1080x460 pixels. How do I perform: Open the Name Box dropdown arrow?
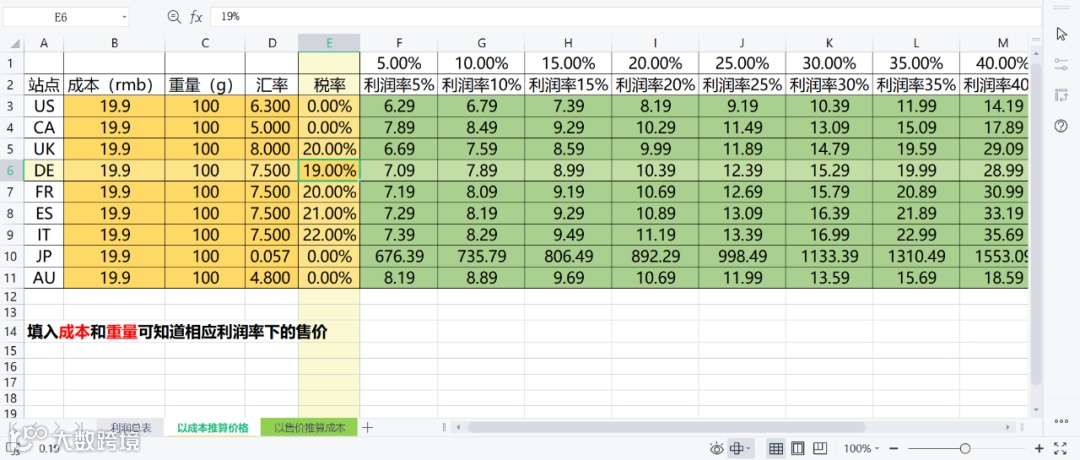[x=125, y=17]
